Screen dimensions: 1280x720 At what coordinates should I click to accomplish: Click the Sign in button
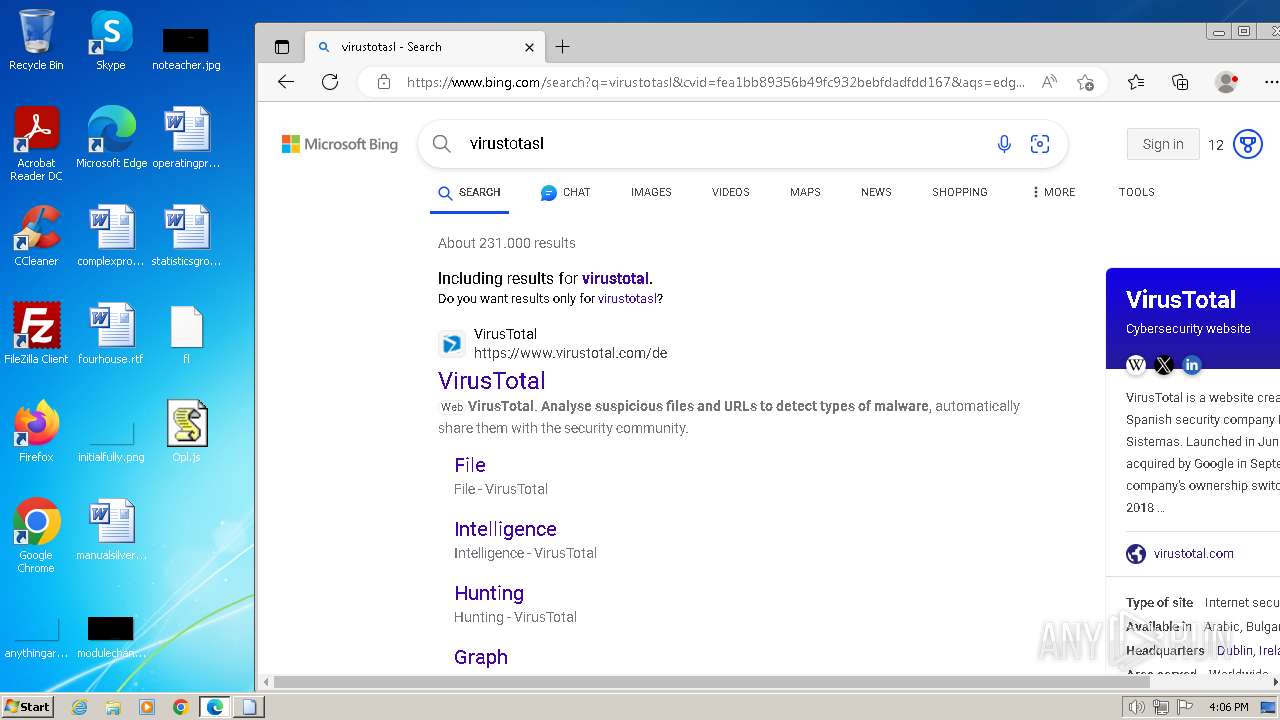pyautogui.click(x=1163, y=144)
